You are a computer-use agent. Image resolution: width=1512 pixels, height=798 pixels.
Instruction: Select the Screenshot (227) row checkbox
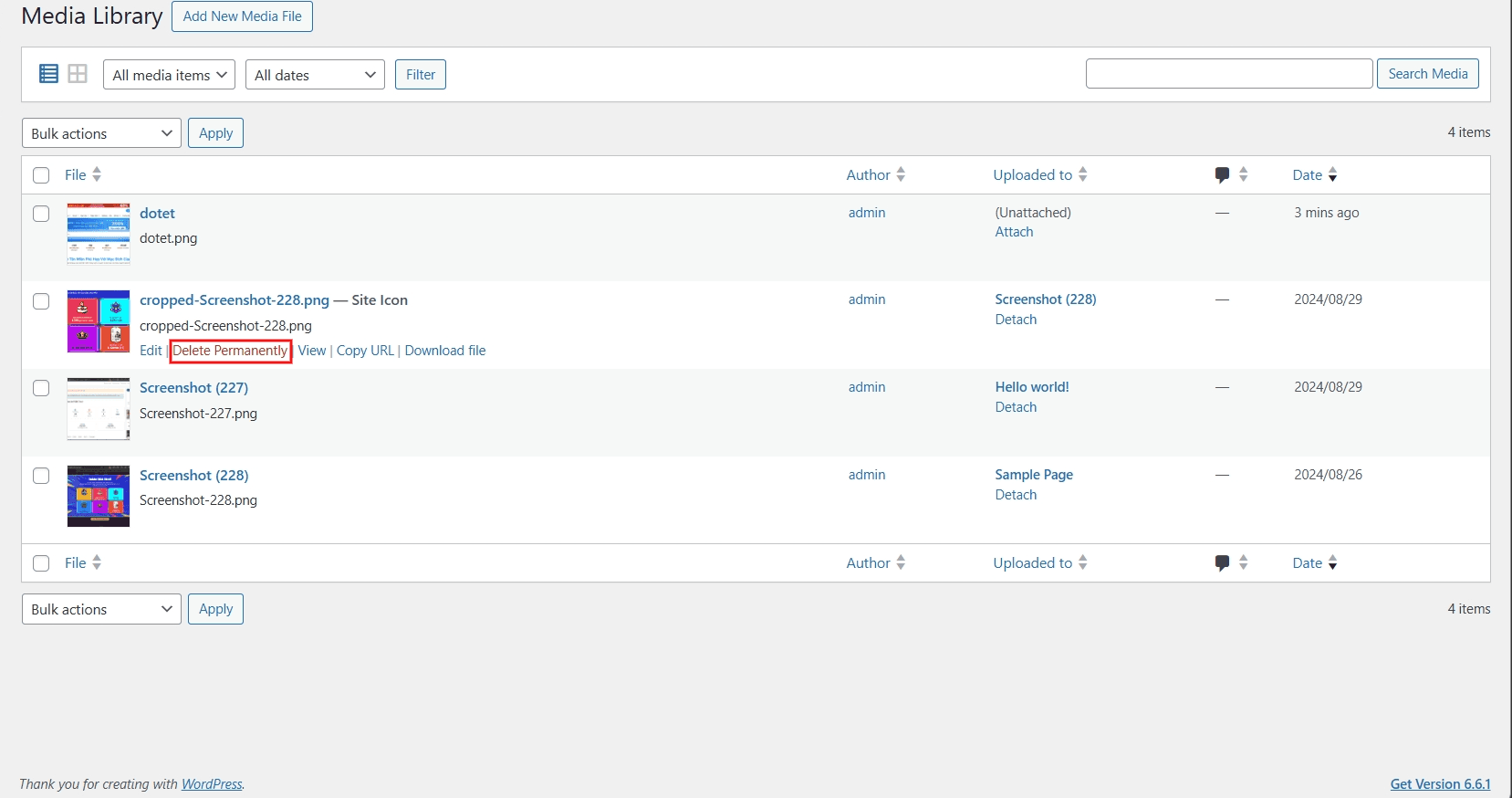coord(41,388)
